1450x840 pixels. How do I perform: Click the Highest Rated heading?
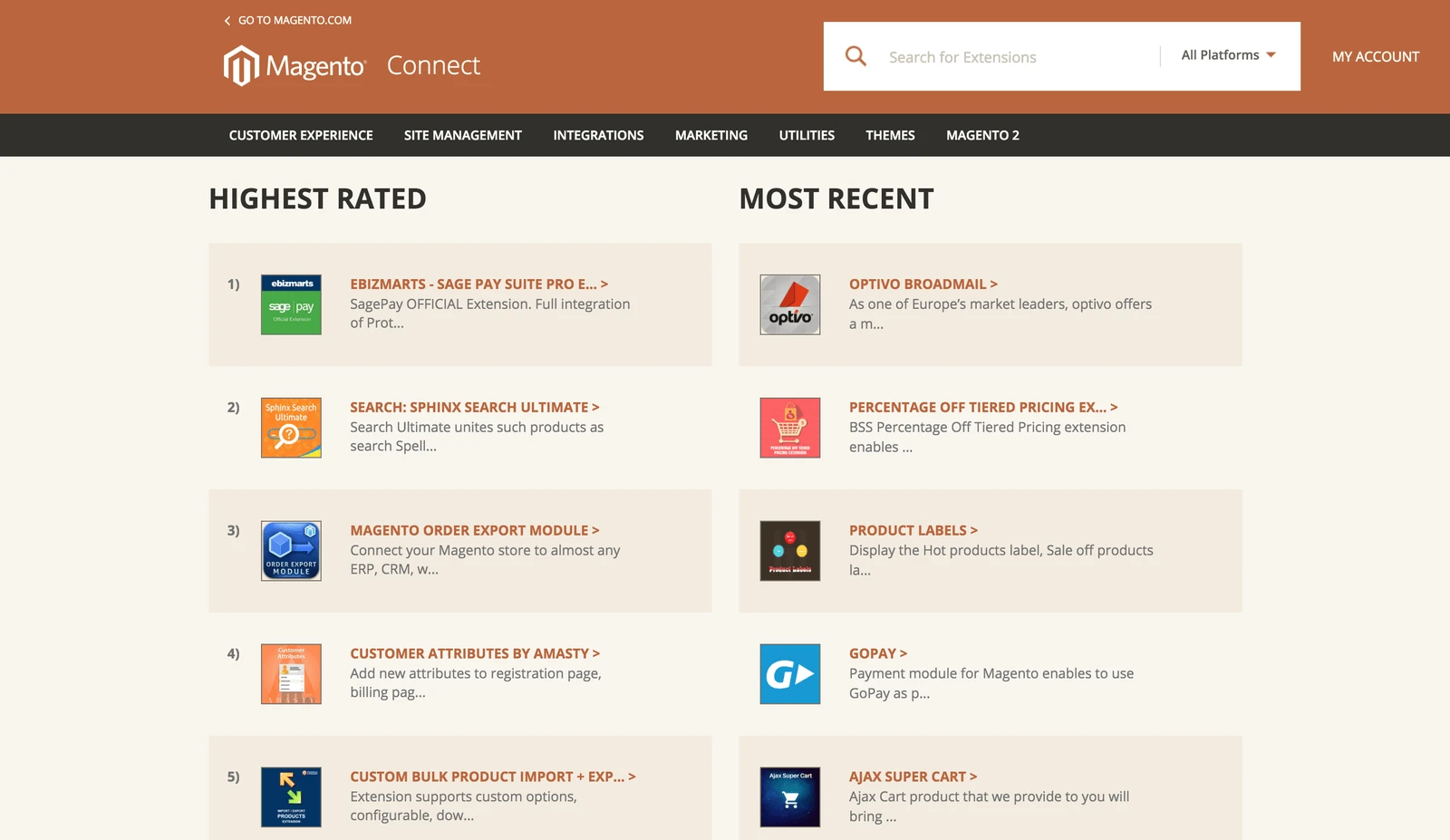click(317, 198)
